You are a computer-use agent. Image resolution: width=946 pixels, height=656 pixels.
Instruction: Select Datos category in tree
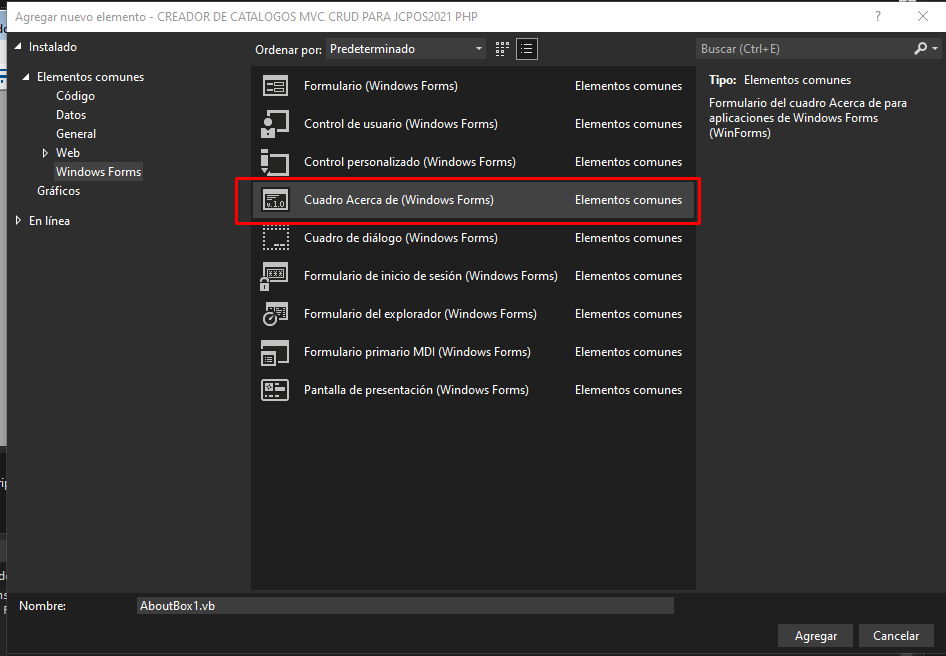coord(71,115)
